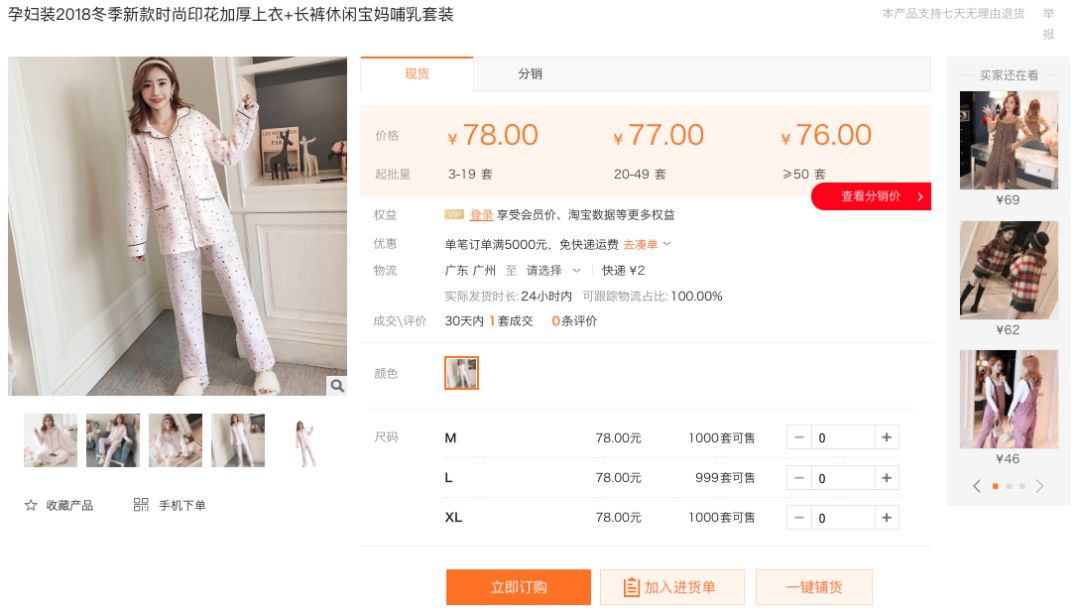Viewport: 1080px width, 613px height.
Task: Click the size M quantity input field
Action: pyautogui.click(x=842, y=438)
